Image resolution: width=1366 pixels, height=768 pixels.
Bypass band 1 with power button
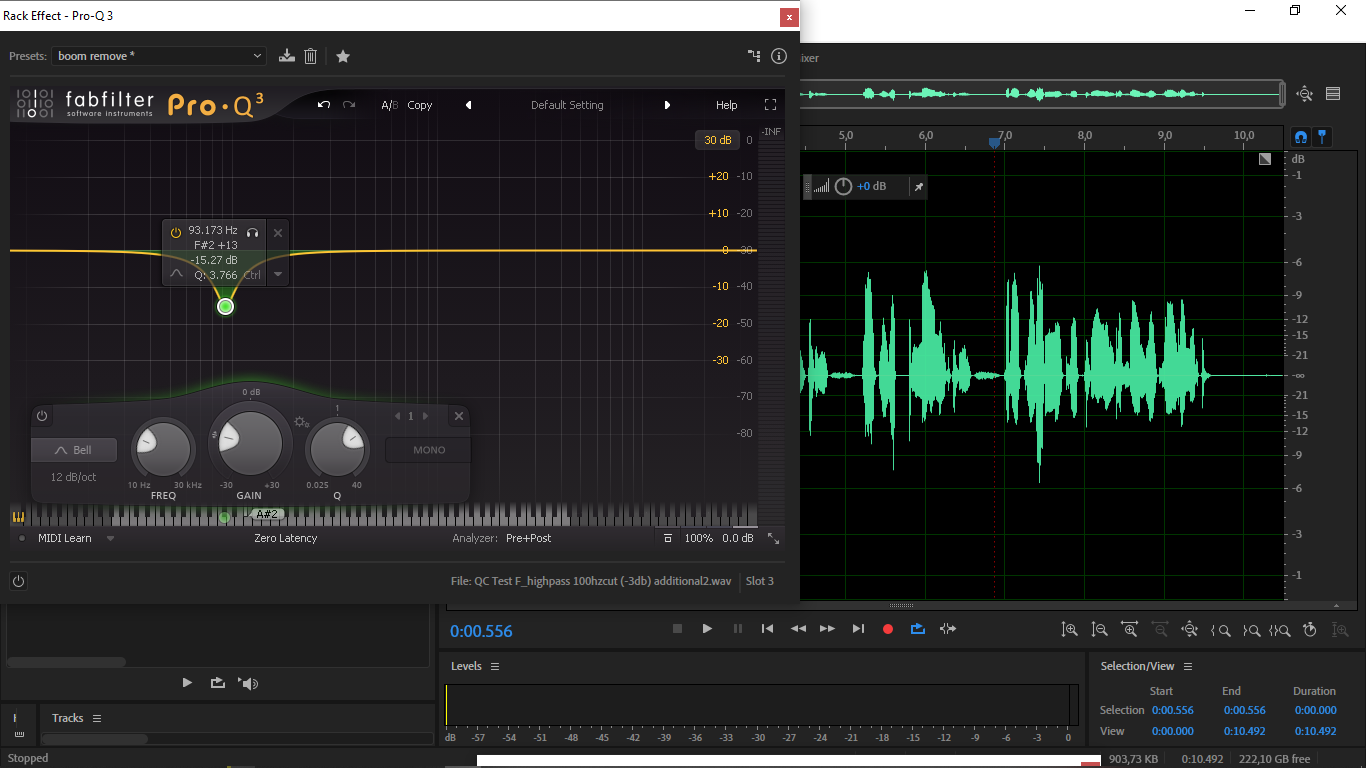(42, 416)
